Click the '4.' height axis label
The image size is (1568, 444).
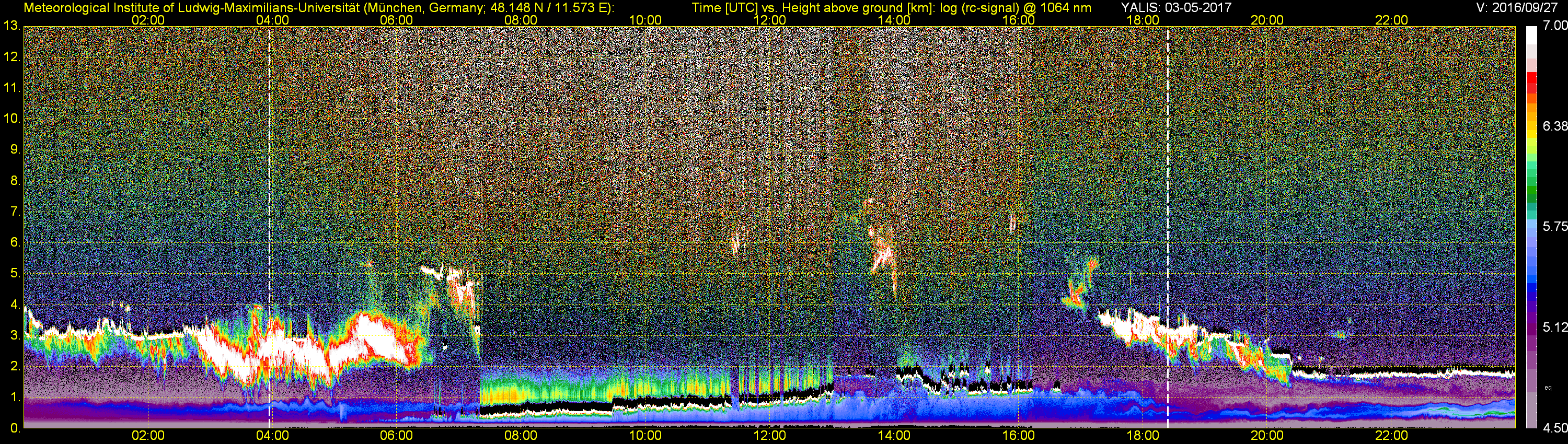15,305
